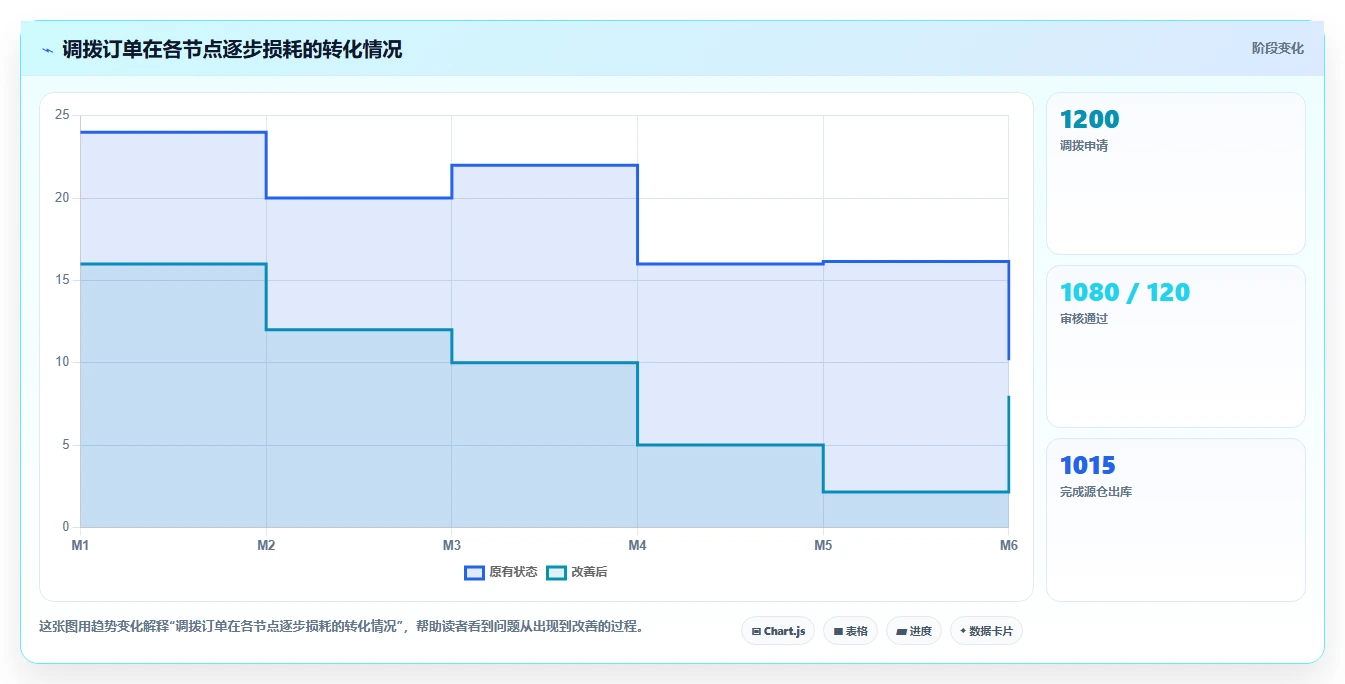Viewport: 1345px width, 684px height.
Task: Click the M6 x-axis label
Action: [1008, 545]
